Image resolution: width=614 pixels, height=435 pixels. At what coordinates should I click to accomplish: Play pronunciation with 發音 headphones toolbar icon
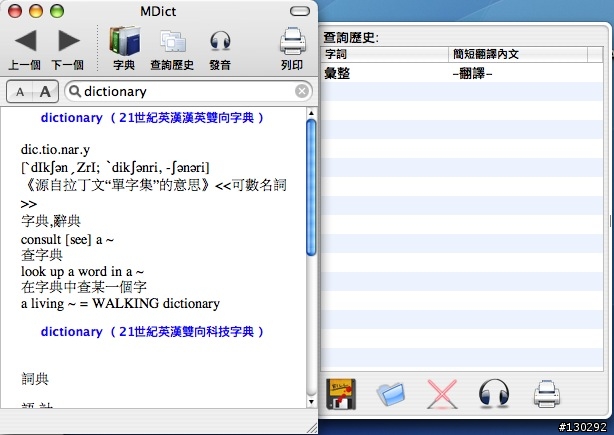(220, 41)
